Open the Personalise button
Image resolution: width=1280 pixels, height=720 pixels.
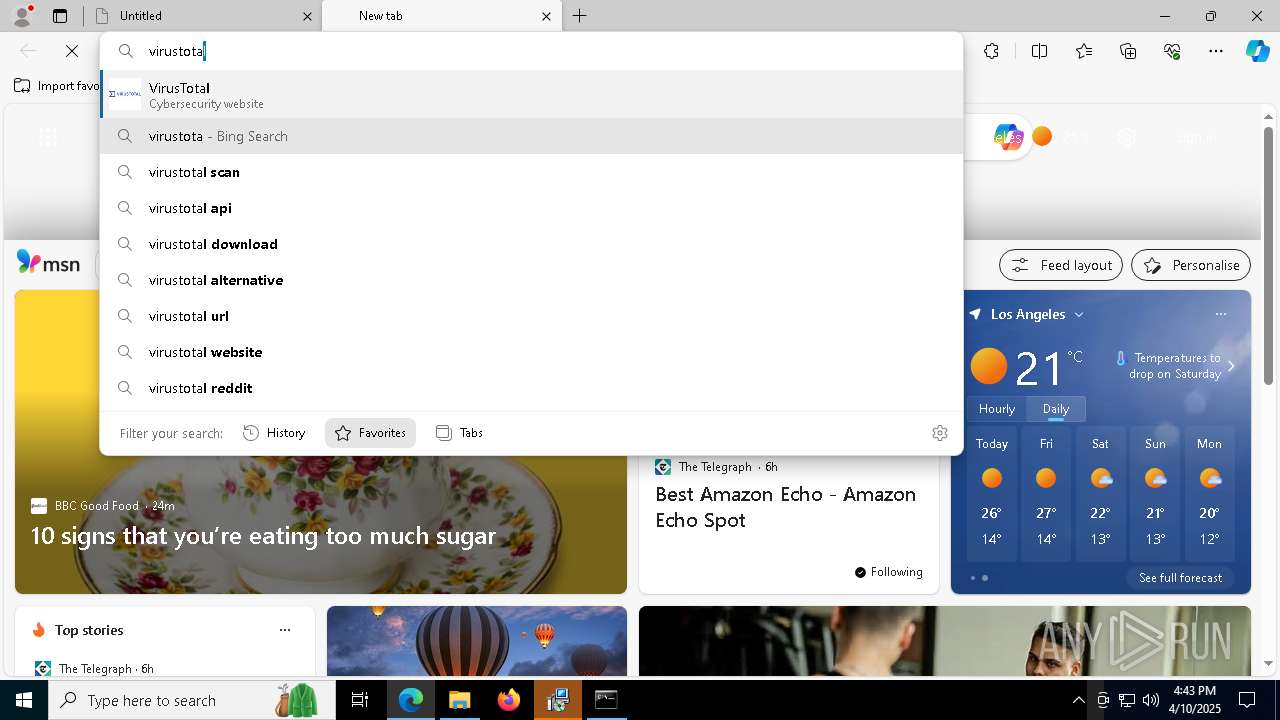pyautogui.click(x=1191, y=265)
